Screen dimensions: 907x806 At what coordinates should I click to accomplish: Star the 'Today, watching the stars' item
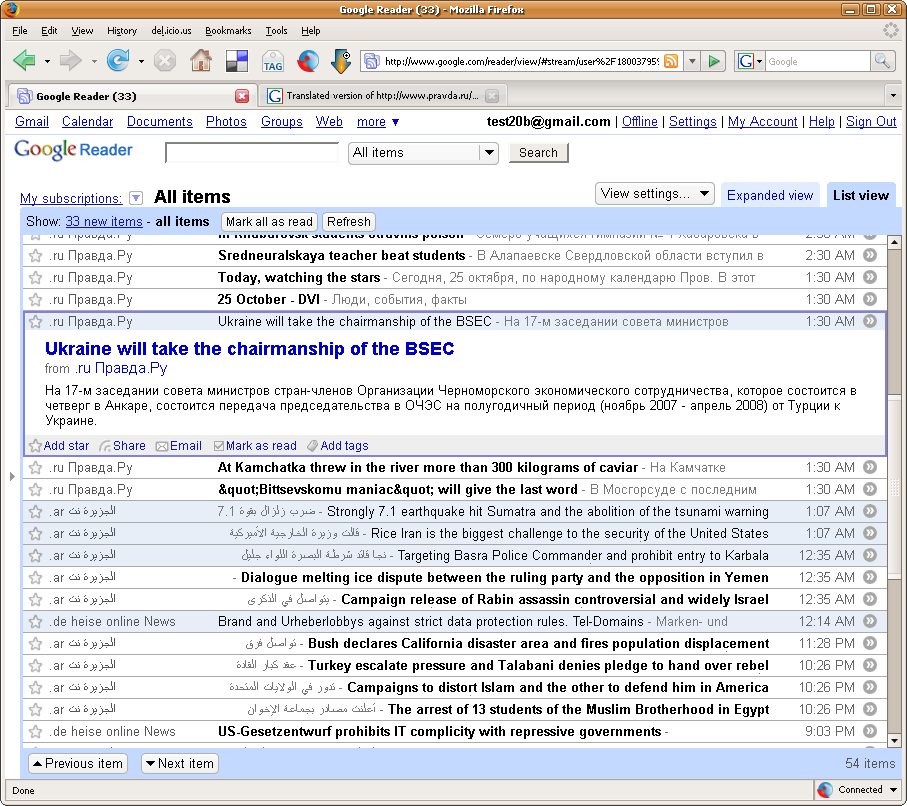click(x=35, y=277)
